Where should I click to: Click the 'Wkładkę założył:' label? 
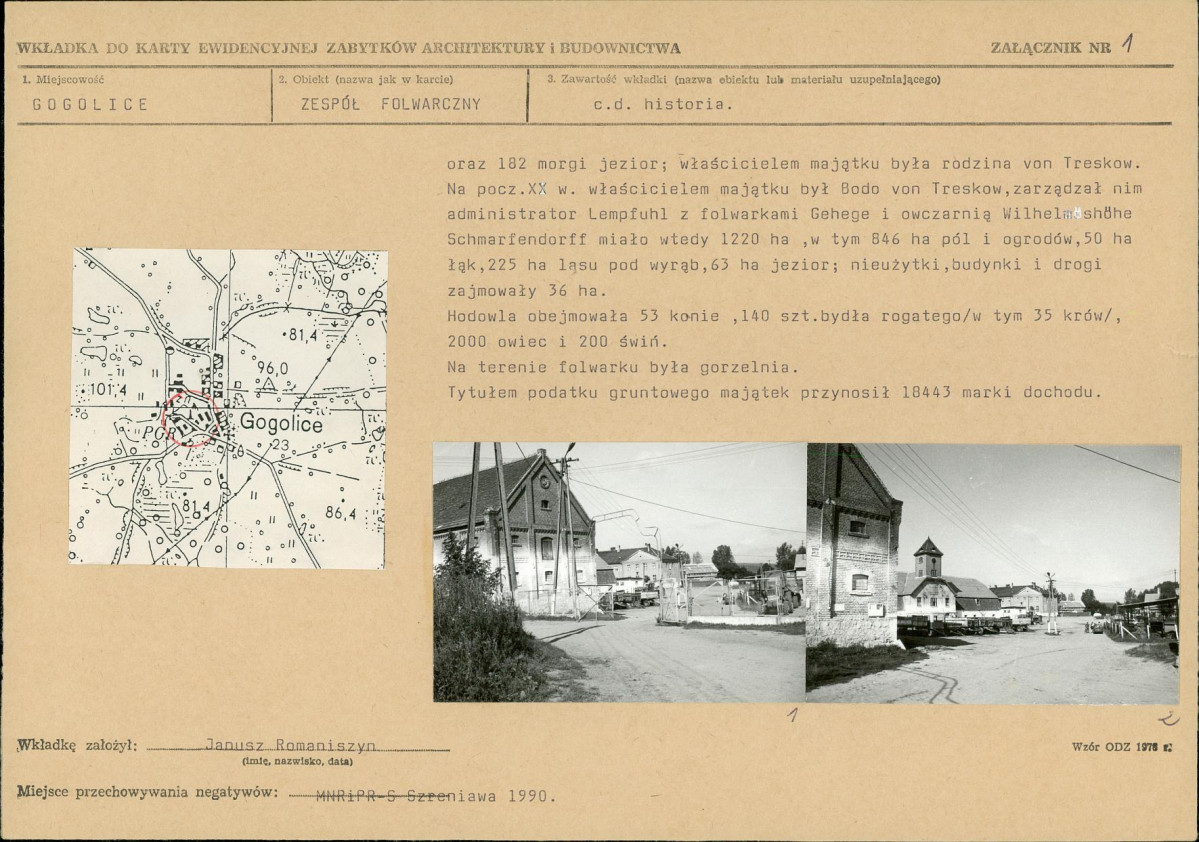coord(77,745)
